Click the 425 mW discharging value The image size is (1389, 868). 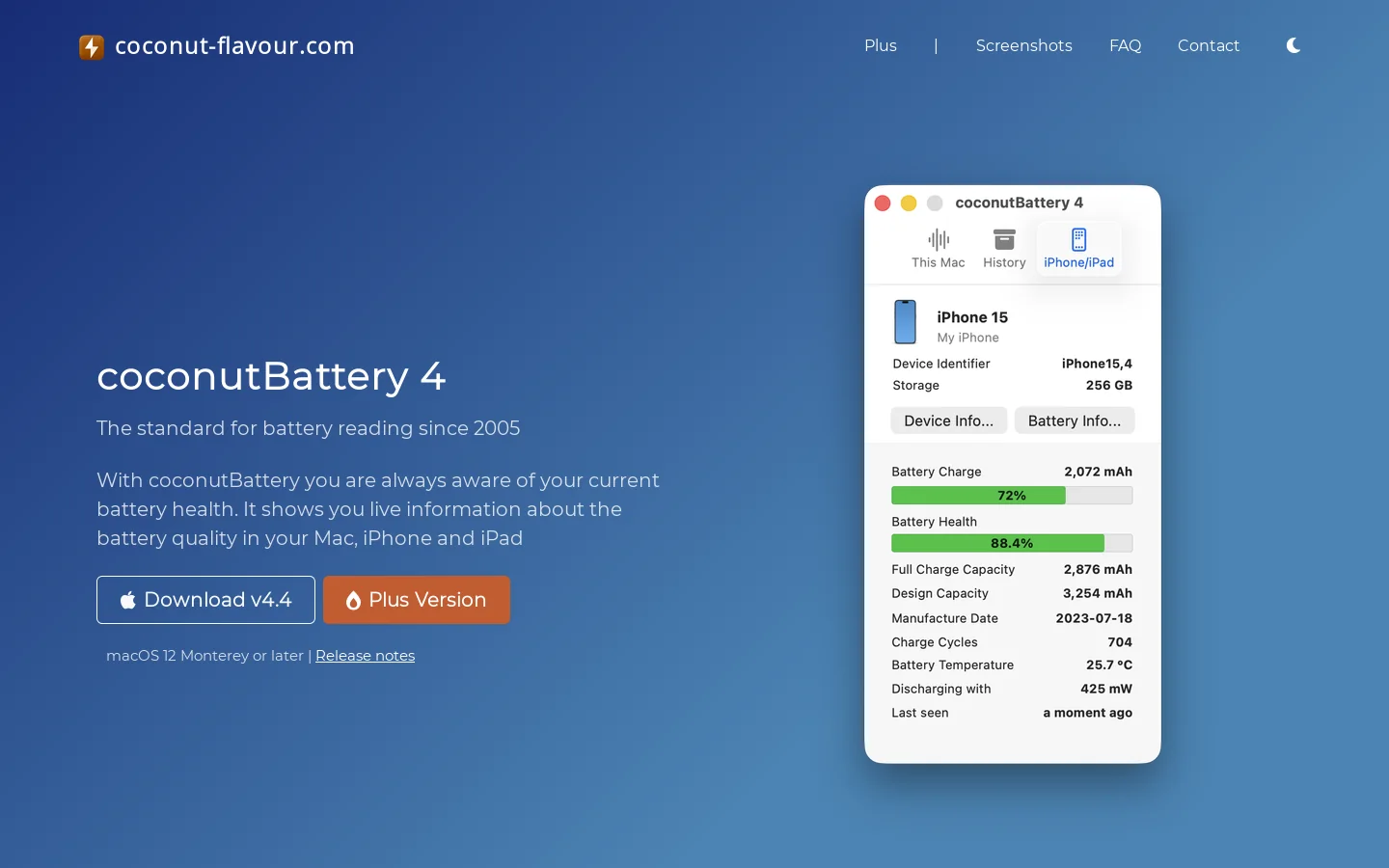click(x=1106, y=689)
